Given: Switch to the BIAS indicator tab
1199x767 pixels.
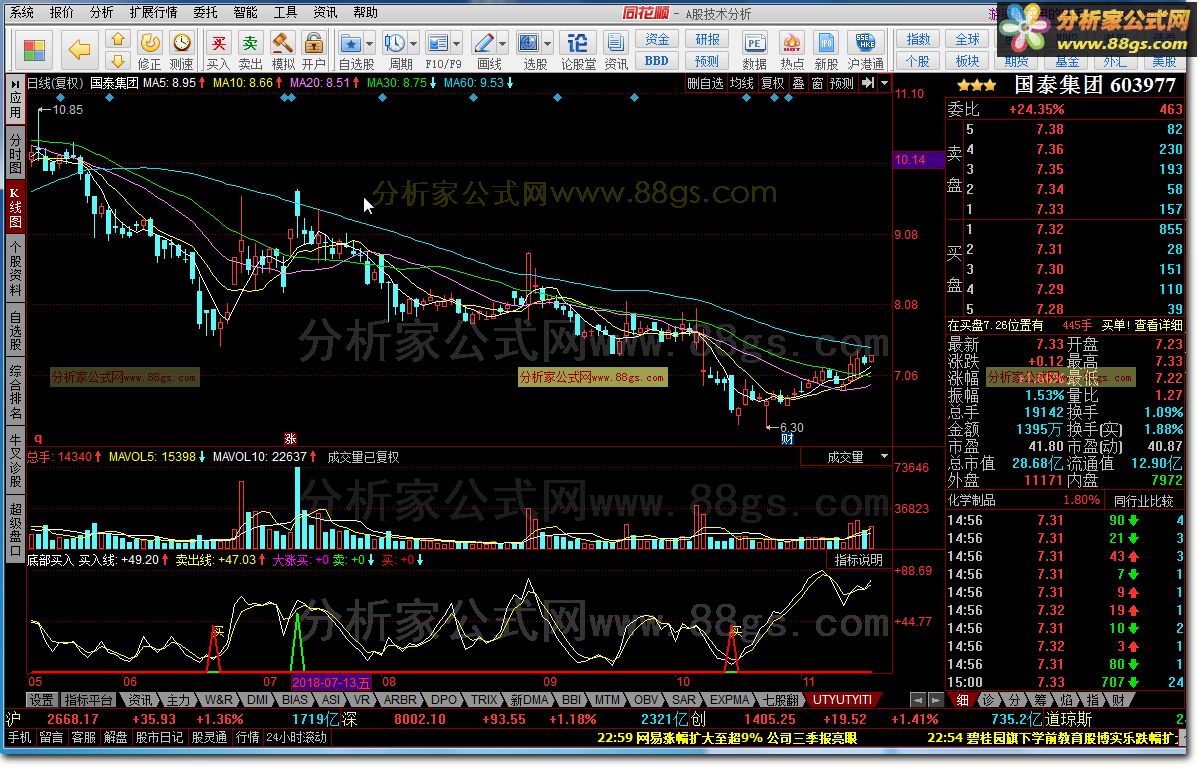Looking at the screenshot, I should 294,700.
